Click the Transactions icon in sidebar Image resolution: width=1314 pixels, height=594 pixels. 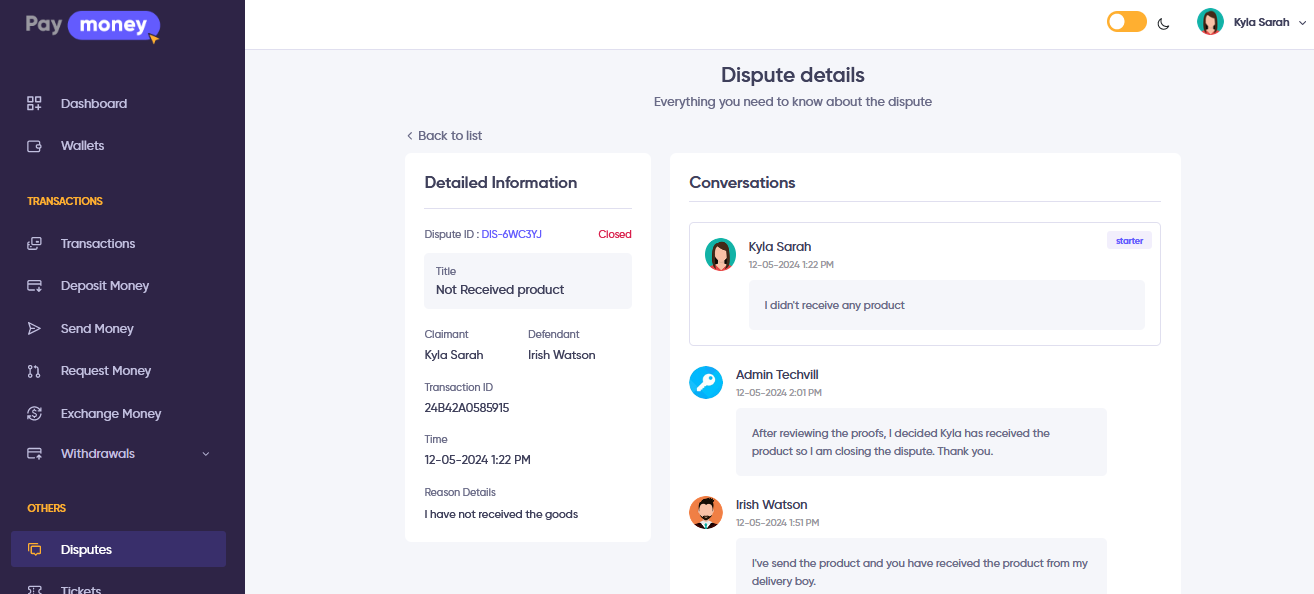[x=34, y=244]
